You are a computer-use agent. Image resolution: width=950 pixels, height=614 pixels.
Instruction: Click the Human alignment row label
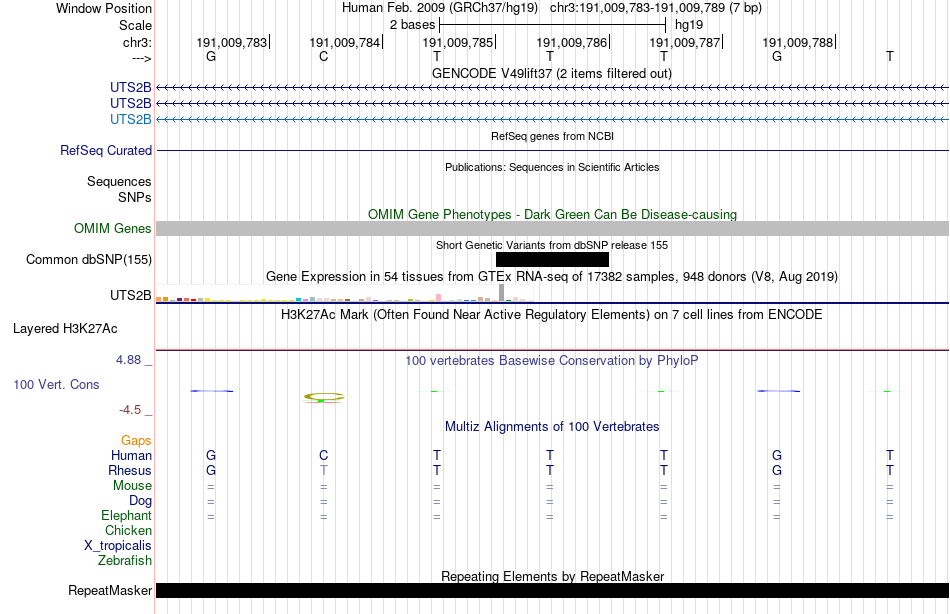(x=131, y=456)
